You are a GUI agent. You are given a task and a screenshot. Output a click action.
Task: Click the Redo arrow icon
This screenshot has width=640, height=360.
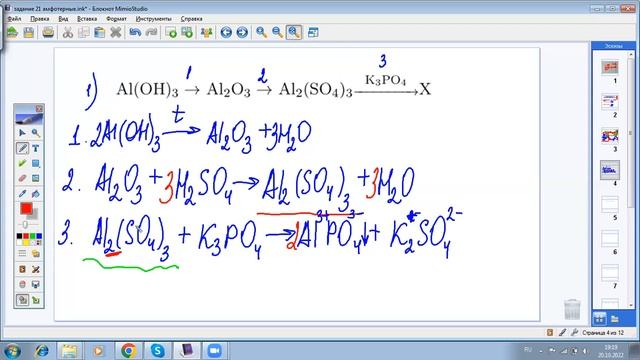[151, 32]
